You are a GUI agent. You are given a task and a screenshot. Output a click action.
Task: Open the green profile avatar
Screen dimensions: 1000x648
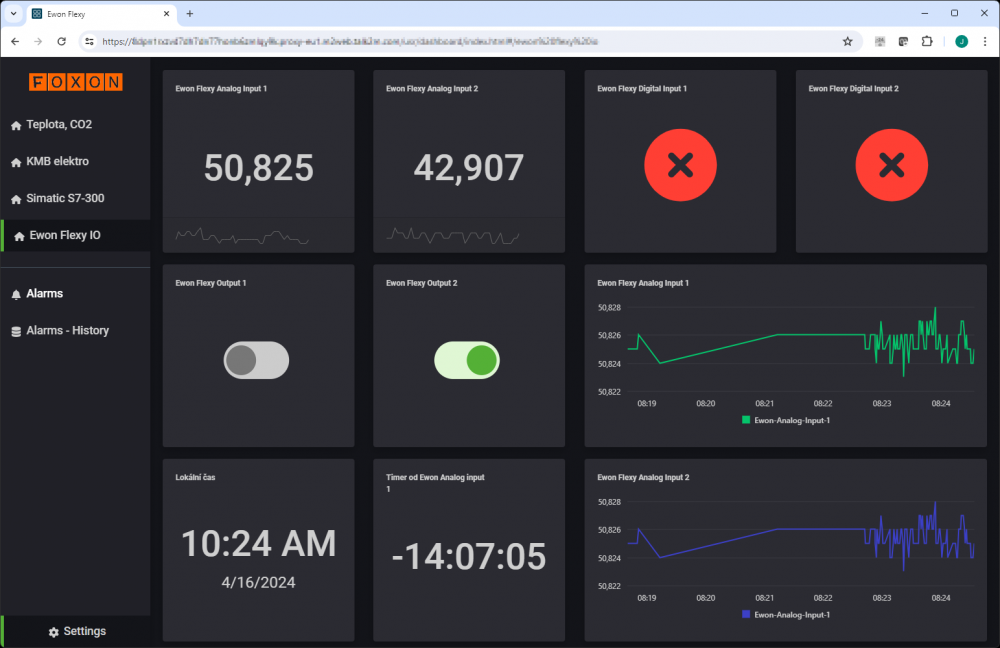962,41
